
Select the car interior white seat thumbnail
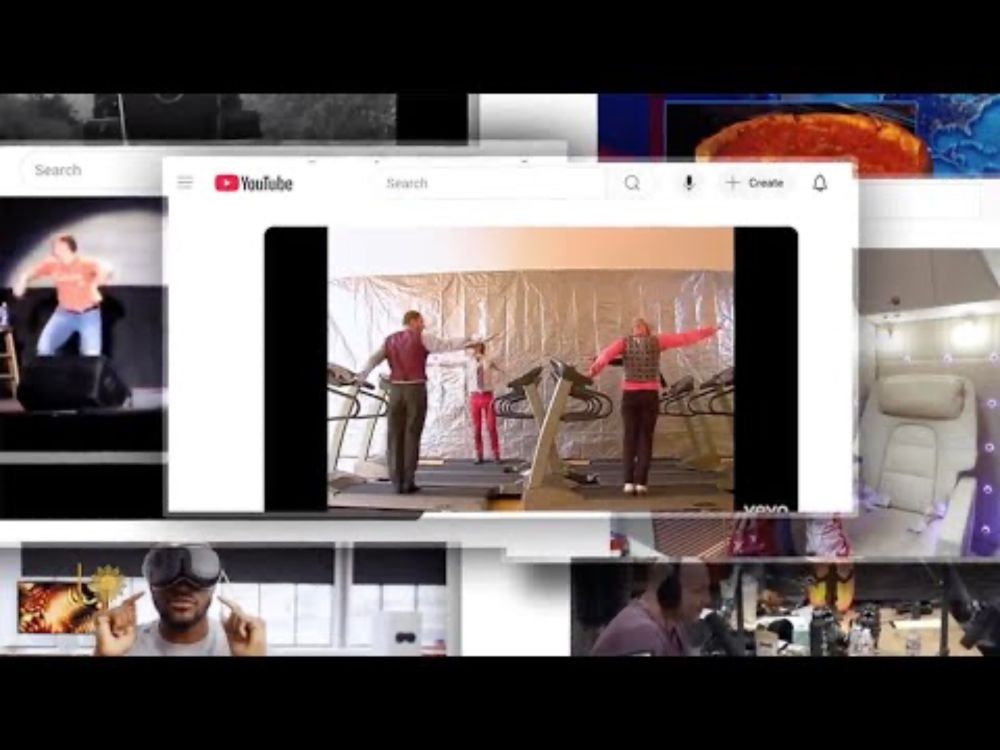(928, 402)
